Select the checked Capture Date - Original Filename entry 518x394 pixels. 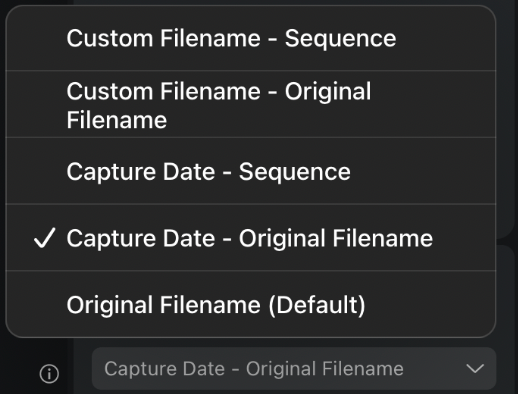coord(251,238)
